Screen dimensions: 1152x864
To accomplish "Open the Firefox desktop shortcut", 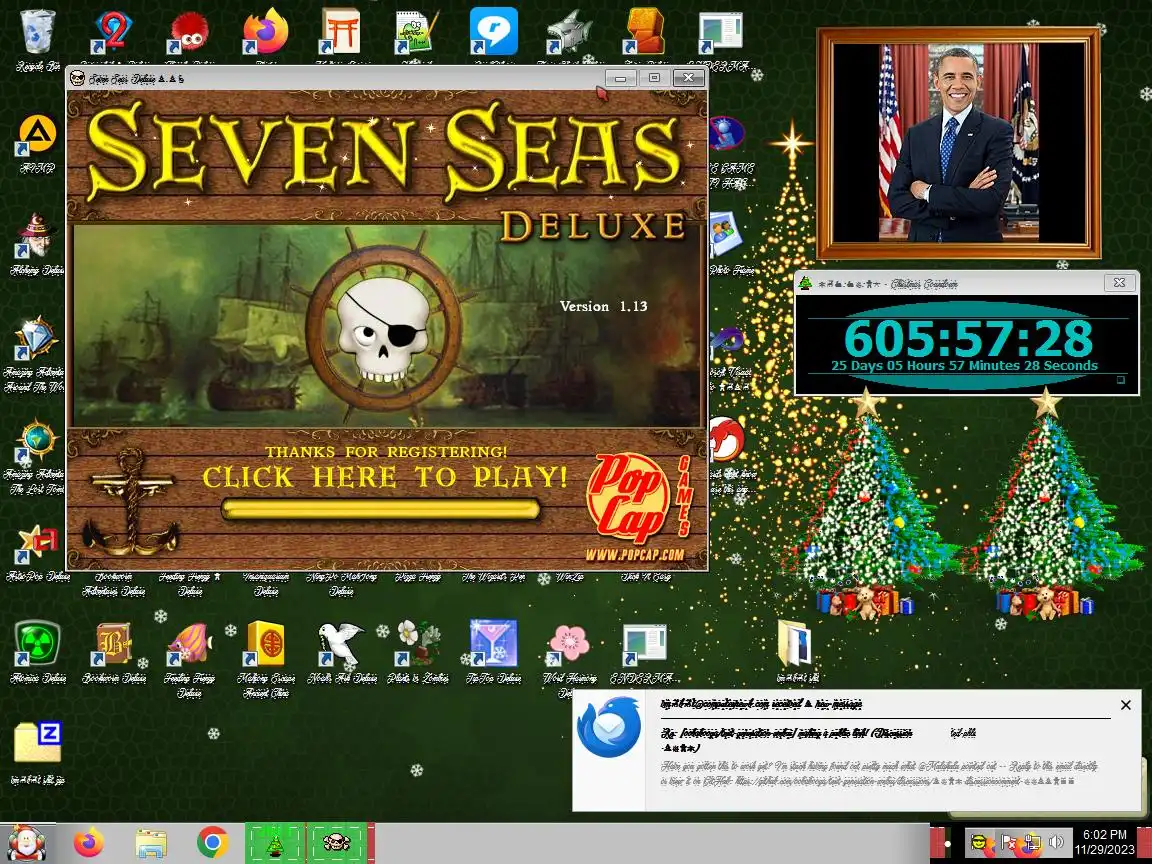I will (264, 32).
